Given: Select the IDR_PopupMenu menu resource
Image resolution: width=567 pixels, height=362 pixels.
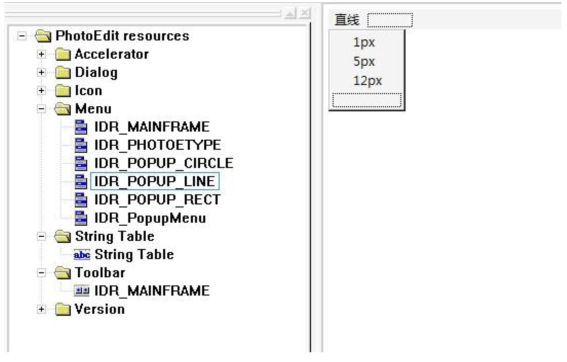Looking at the screenshot, I should coord(150,218).
